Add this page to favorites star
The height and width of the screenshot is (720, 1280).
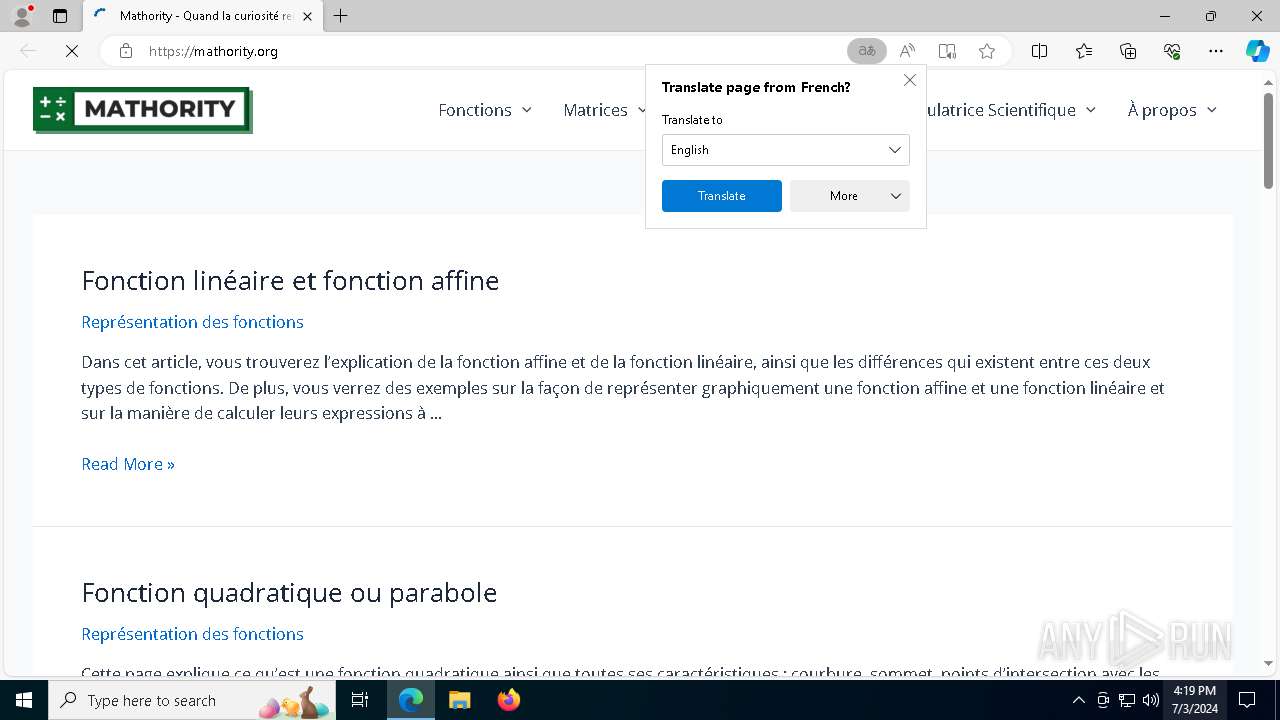987,51
